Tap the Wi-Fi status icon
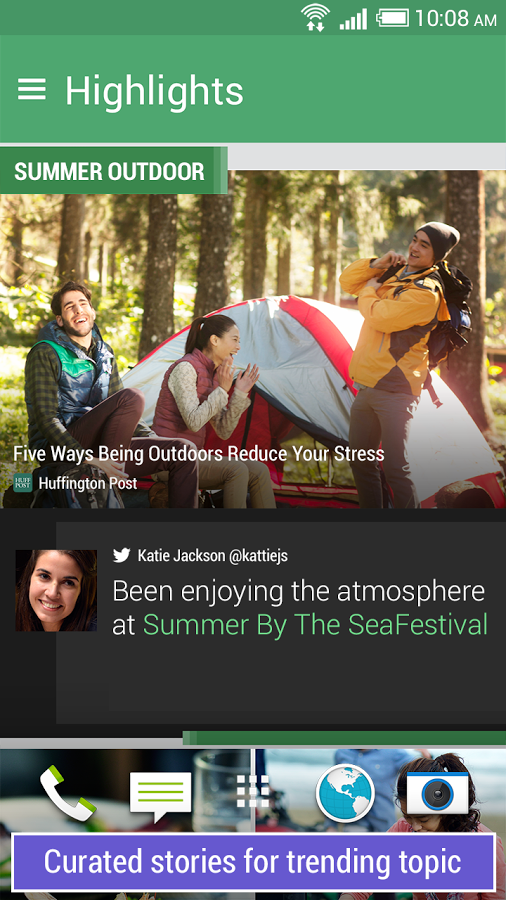 tap(316, 17)
